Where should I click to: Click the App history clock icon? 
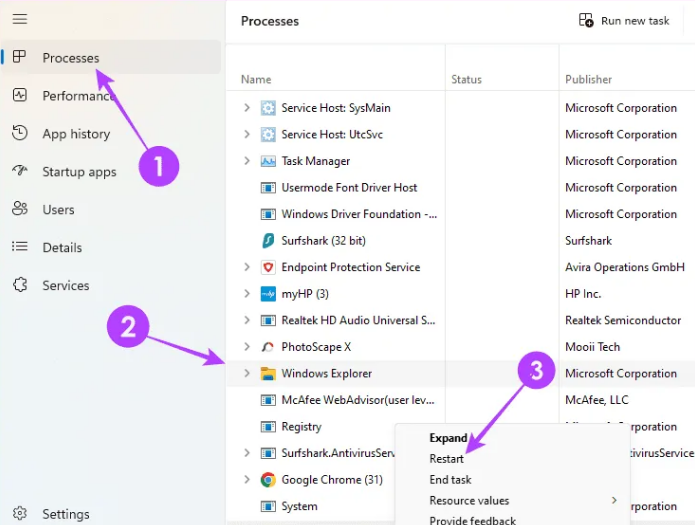(x=20, y=133)
